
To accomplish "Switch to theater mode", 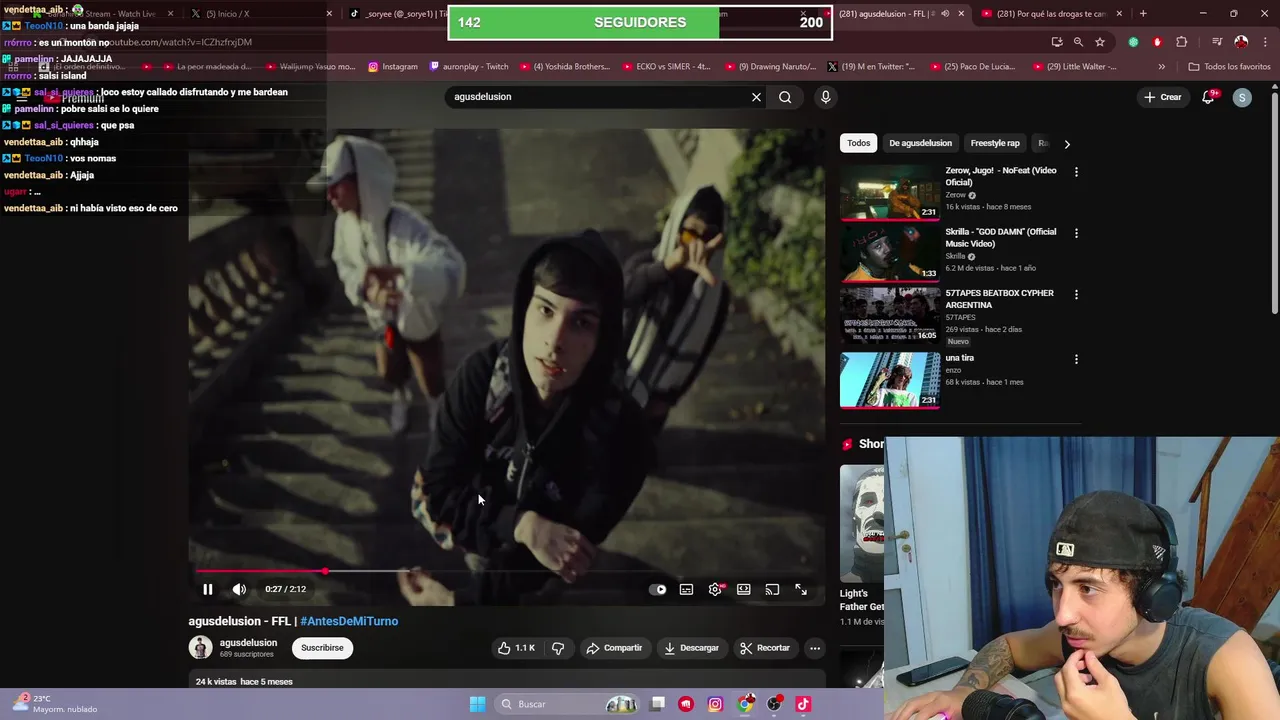I will click(x=744, y=590).
